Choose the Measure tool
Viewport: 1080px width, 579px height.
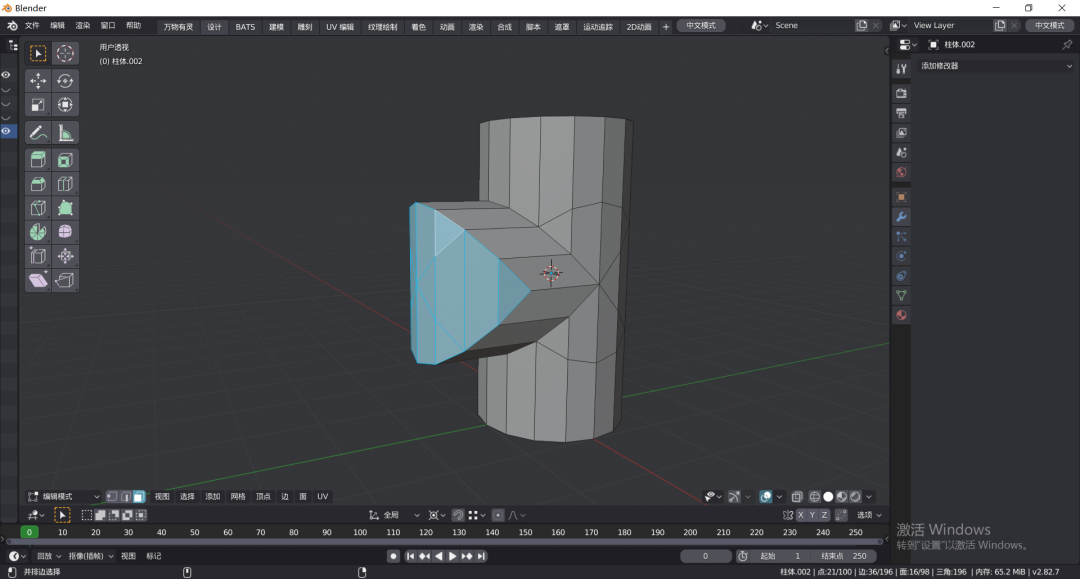click(65, 132)
